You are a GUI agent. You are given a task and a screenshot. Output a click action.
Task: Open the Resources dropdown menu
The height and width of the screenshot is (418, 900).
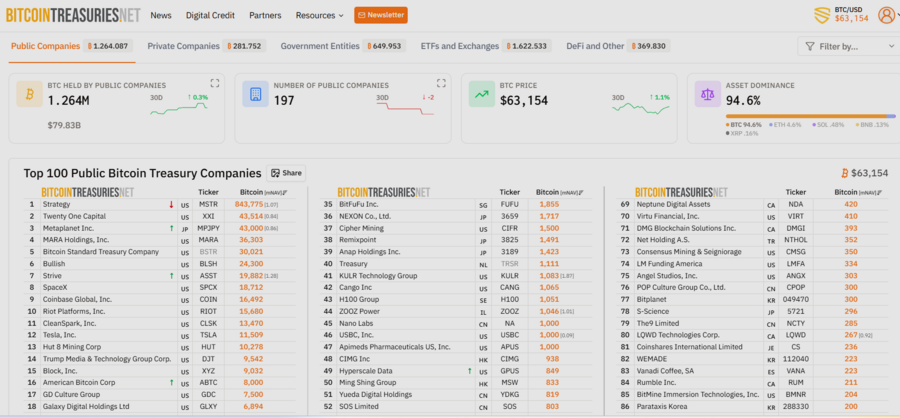click(320, 16)
